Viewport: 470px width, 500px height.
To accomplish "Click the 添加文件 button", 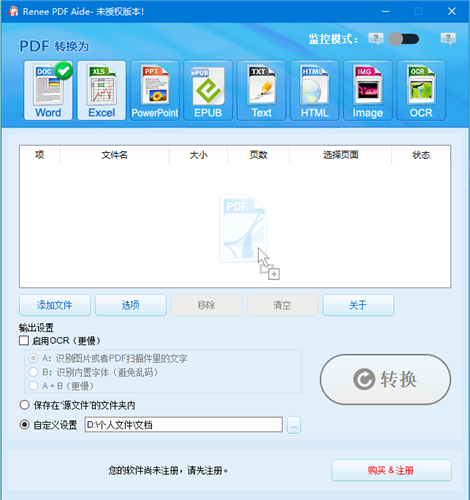I will coord(55,305).
